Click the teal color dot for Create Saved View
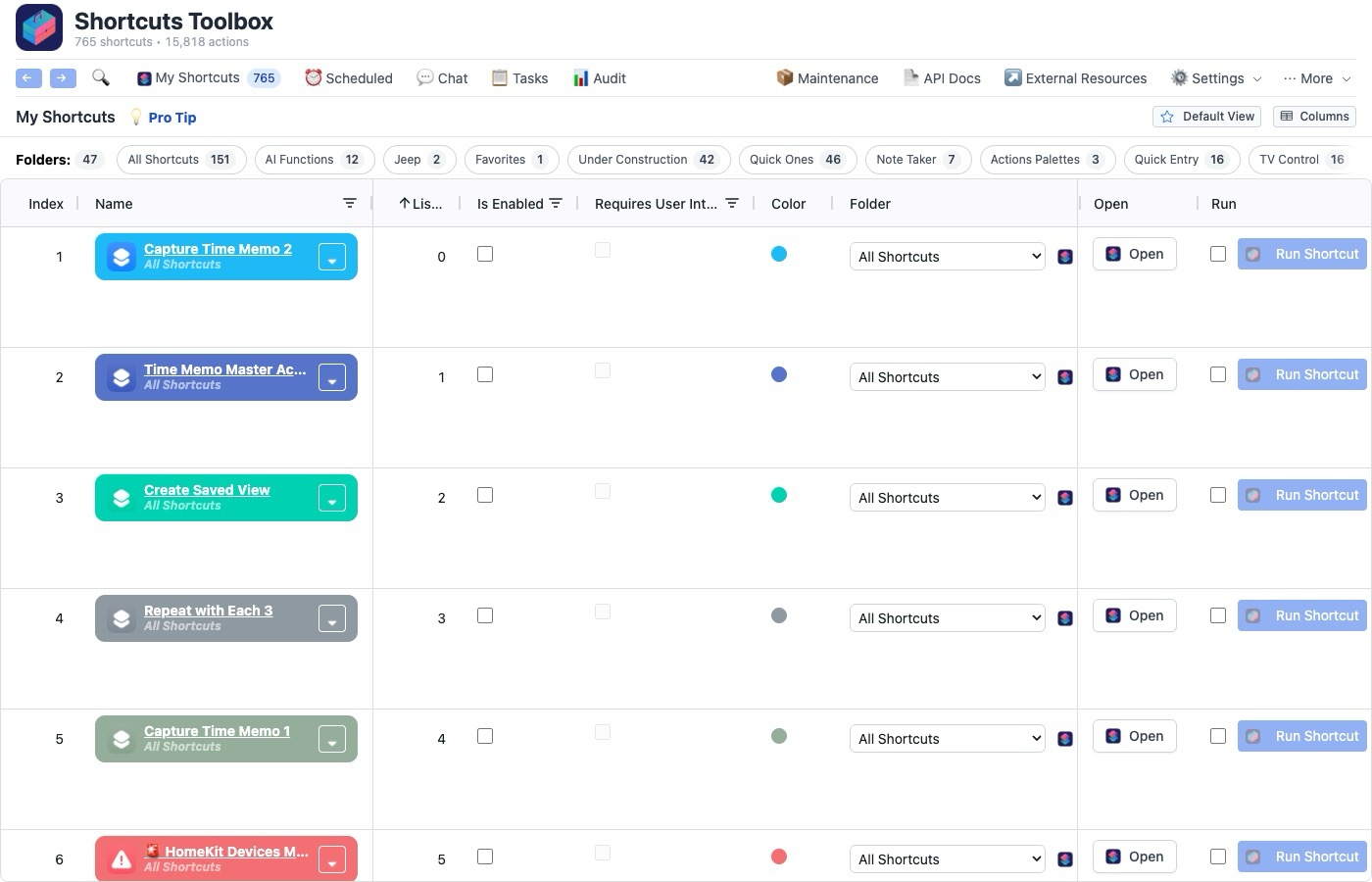Viewport: 1372px width, 882px height. point(779,495)
